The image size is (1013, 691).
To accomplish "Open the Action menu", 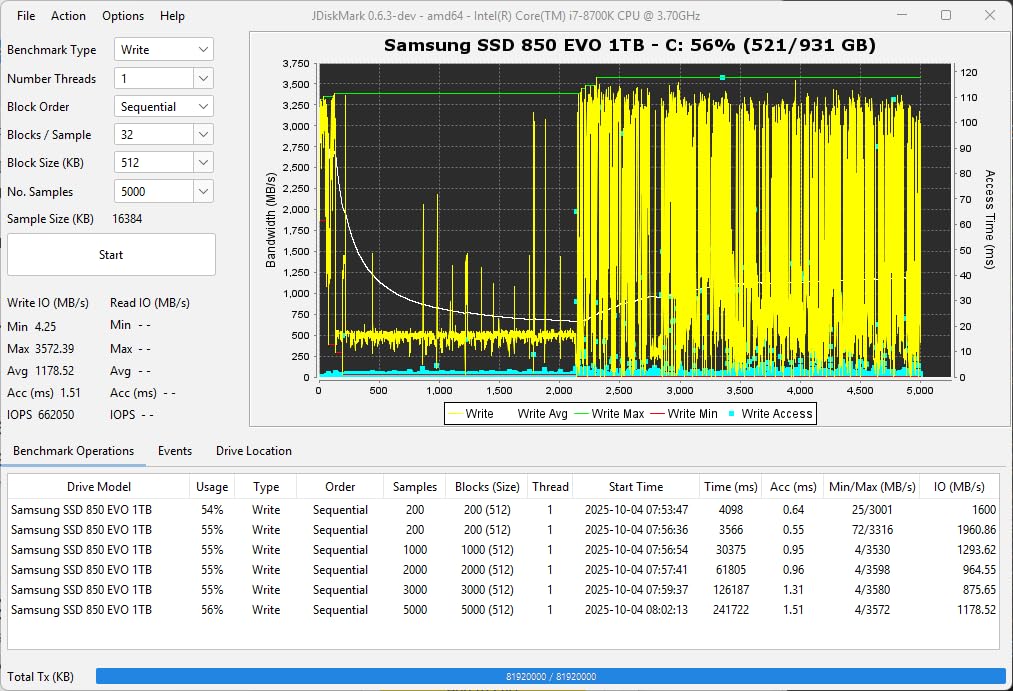I will point(67,15).
